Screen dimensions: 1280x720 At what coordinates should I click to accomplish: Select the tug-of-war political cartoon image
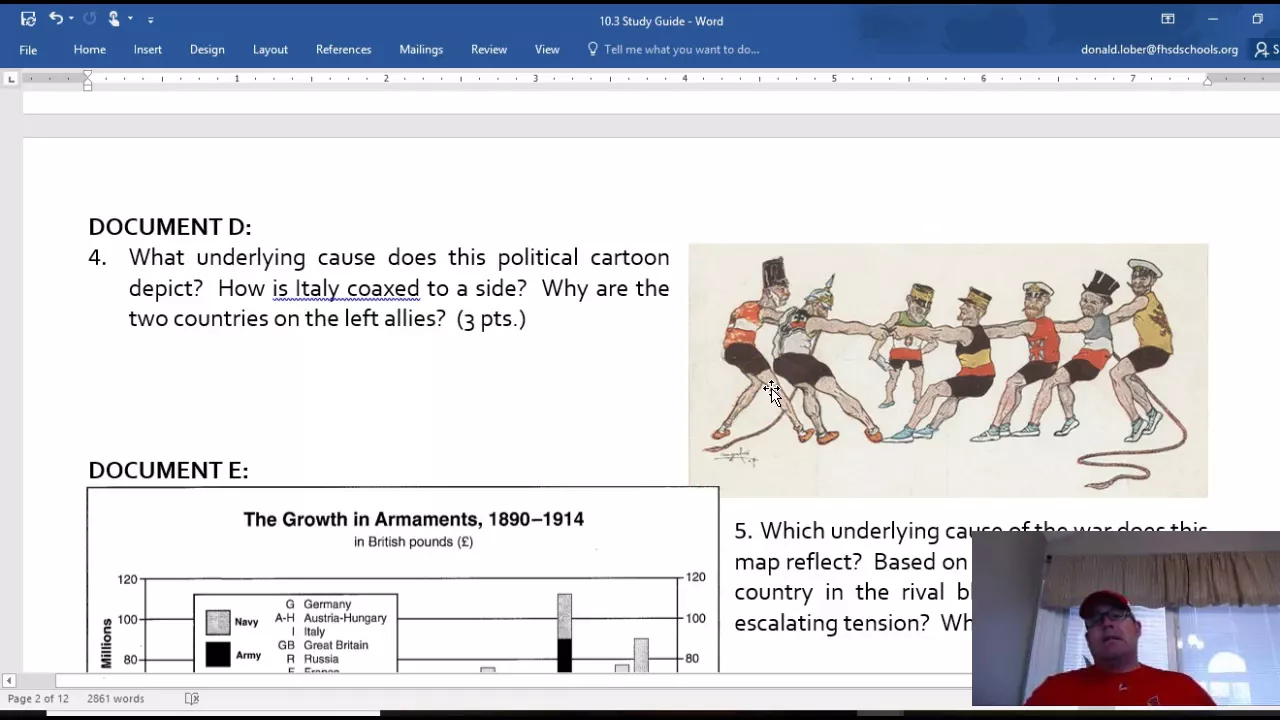[948, 370]
